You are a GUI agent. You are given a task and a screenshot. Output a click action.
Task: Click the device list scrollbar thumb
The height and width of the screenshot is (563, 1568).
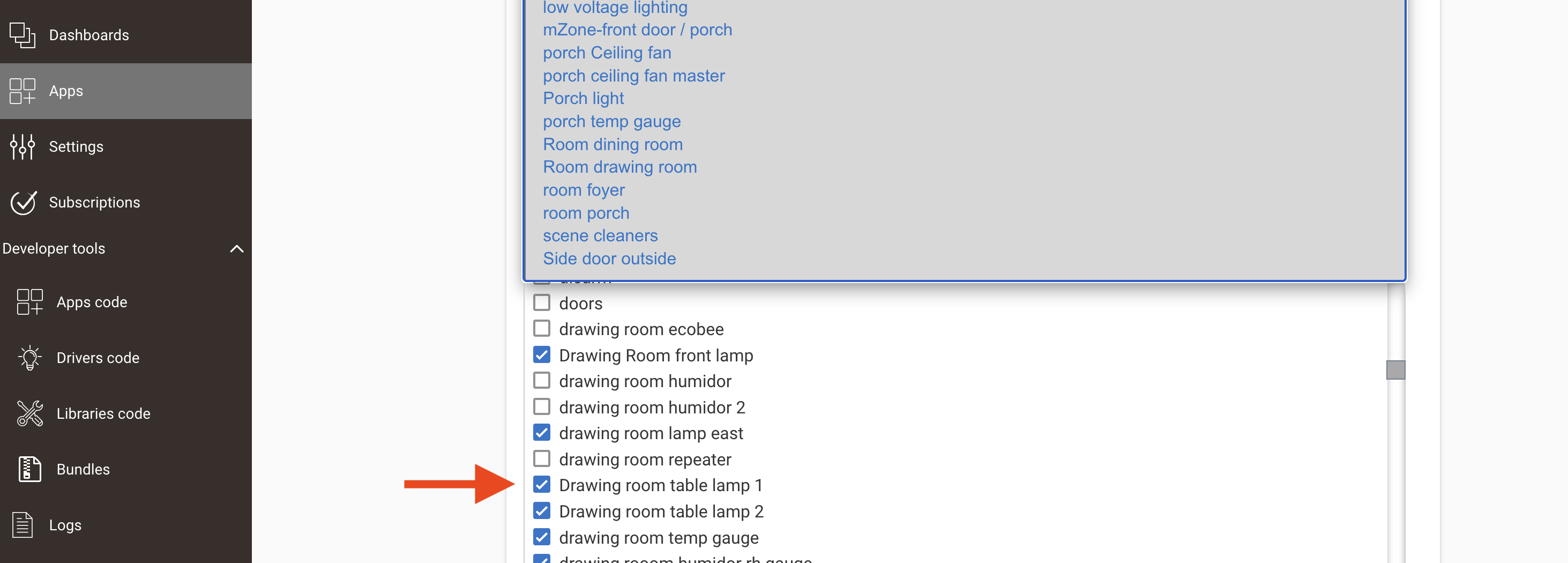1395,370
